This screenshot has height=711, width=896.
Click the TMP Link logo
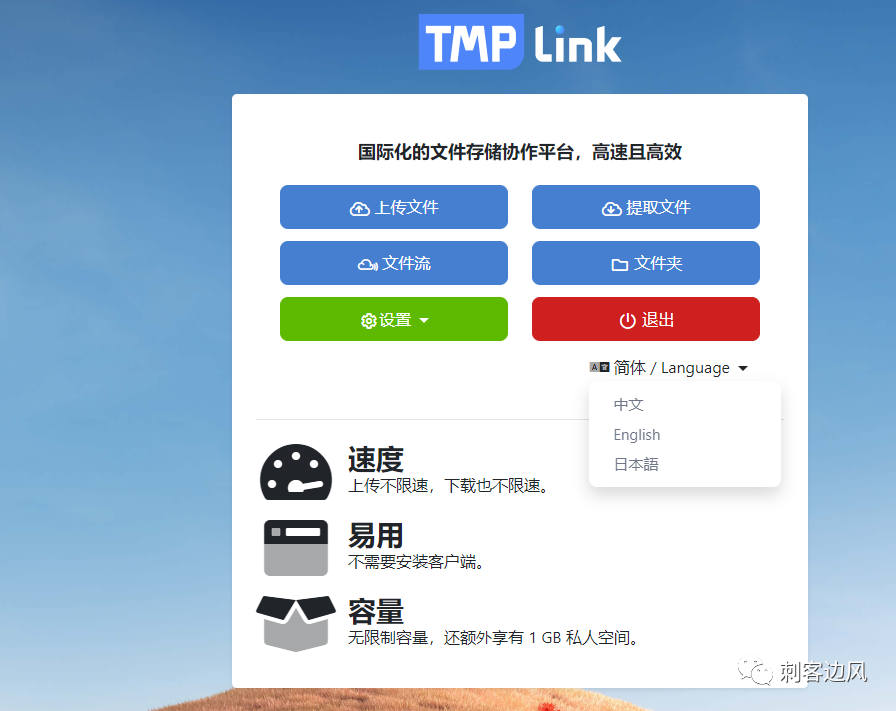coord(520,42)
